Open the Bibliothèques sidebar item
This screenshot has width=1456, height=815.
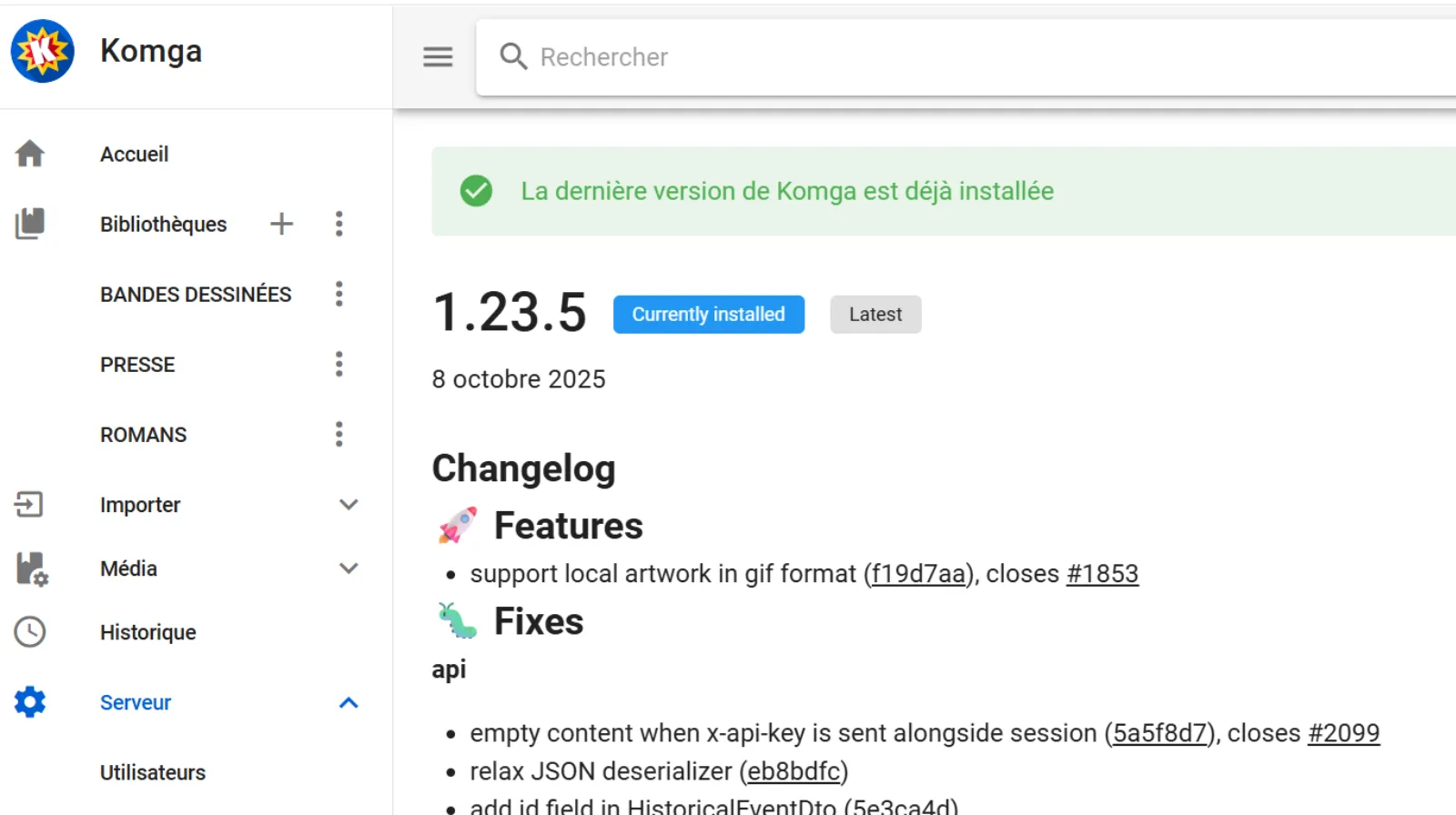pos(164,224)
